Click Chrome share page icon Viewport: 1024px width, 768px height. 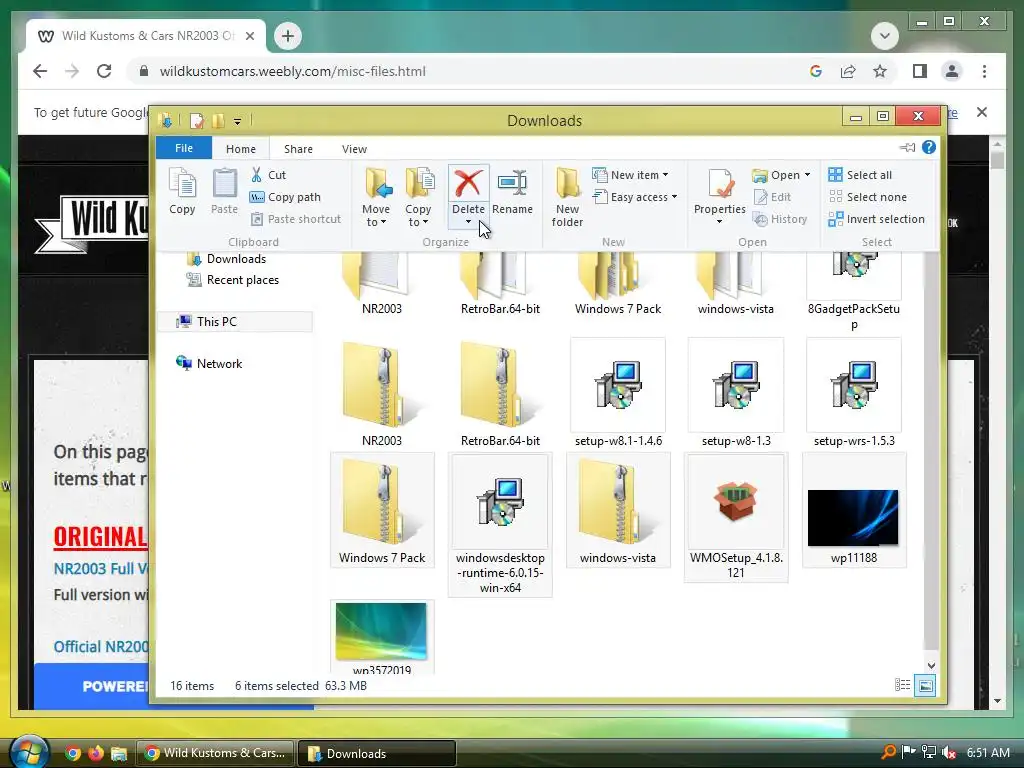pos(848,71)
